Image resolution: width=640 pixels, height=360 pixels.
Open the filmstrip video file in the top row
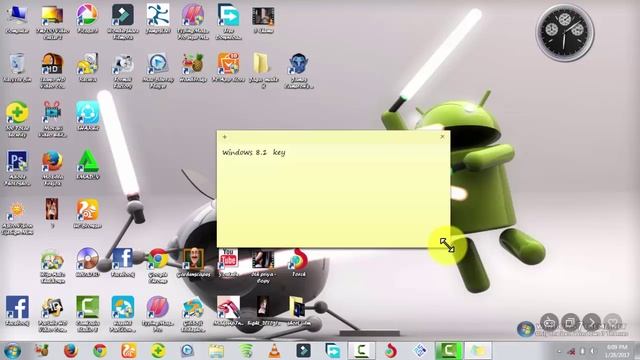(262, 19)
